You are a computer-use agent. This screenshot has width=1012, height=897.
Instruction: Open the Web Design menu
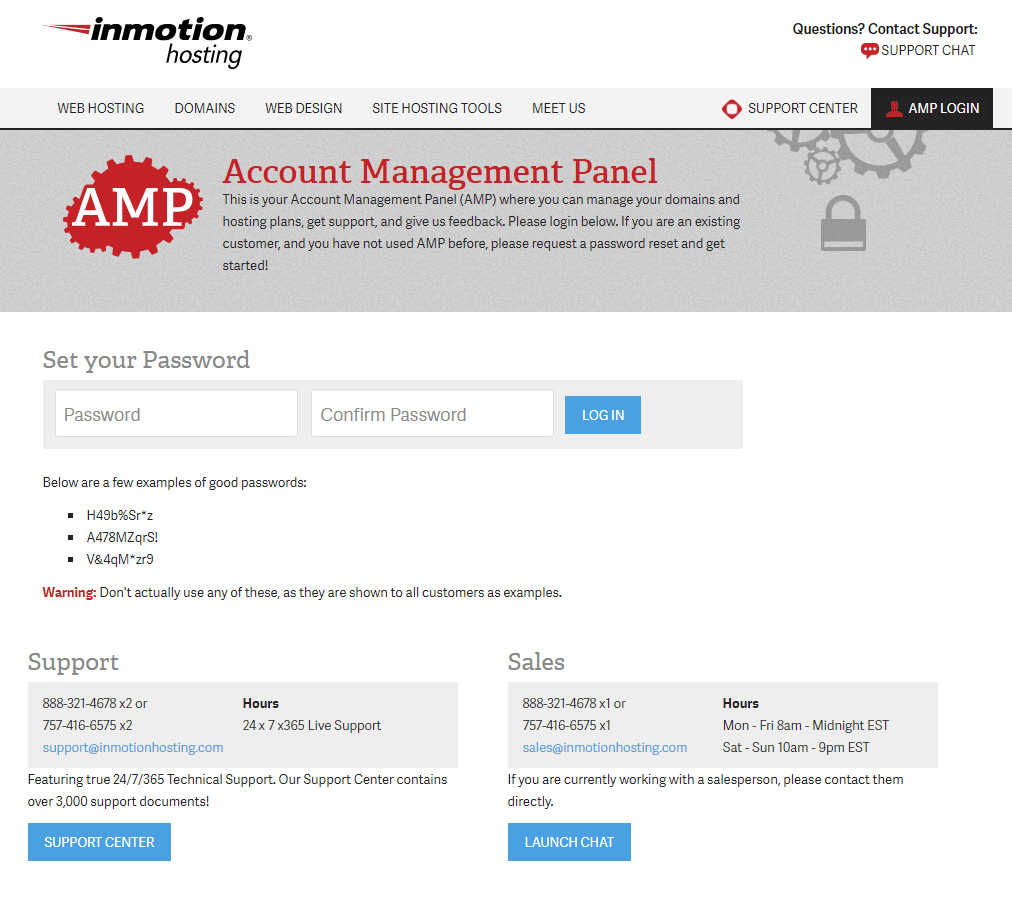point(303,108)
